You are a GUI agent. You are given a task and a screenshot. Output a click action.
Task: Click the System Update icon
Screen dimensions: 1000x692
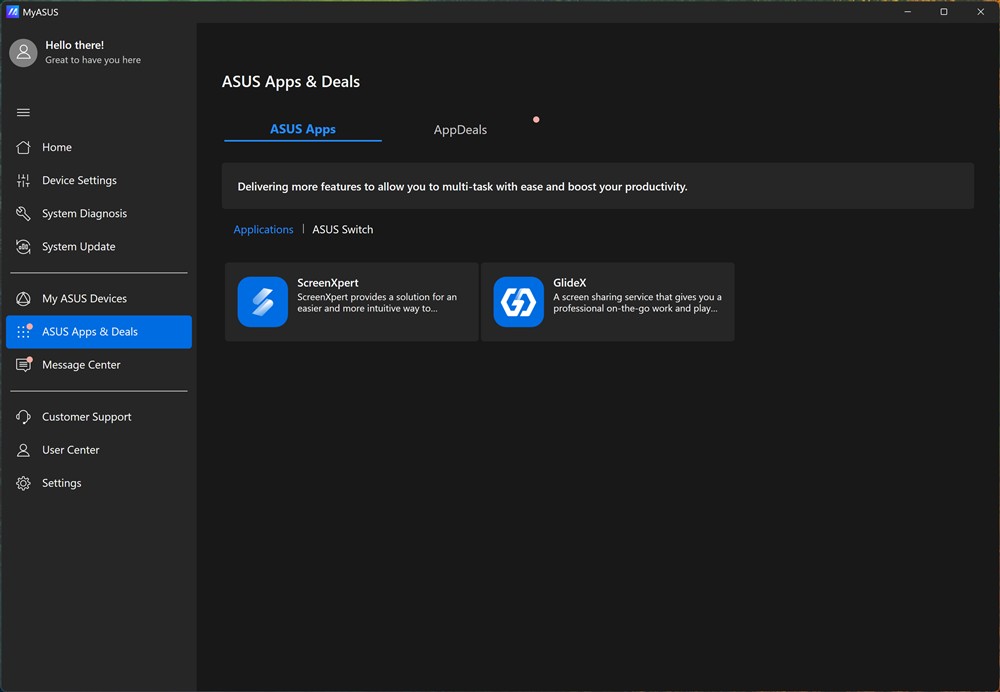[x=23, y=247]
